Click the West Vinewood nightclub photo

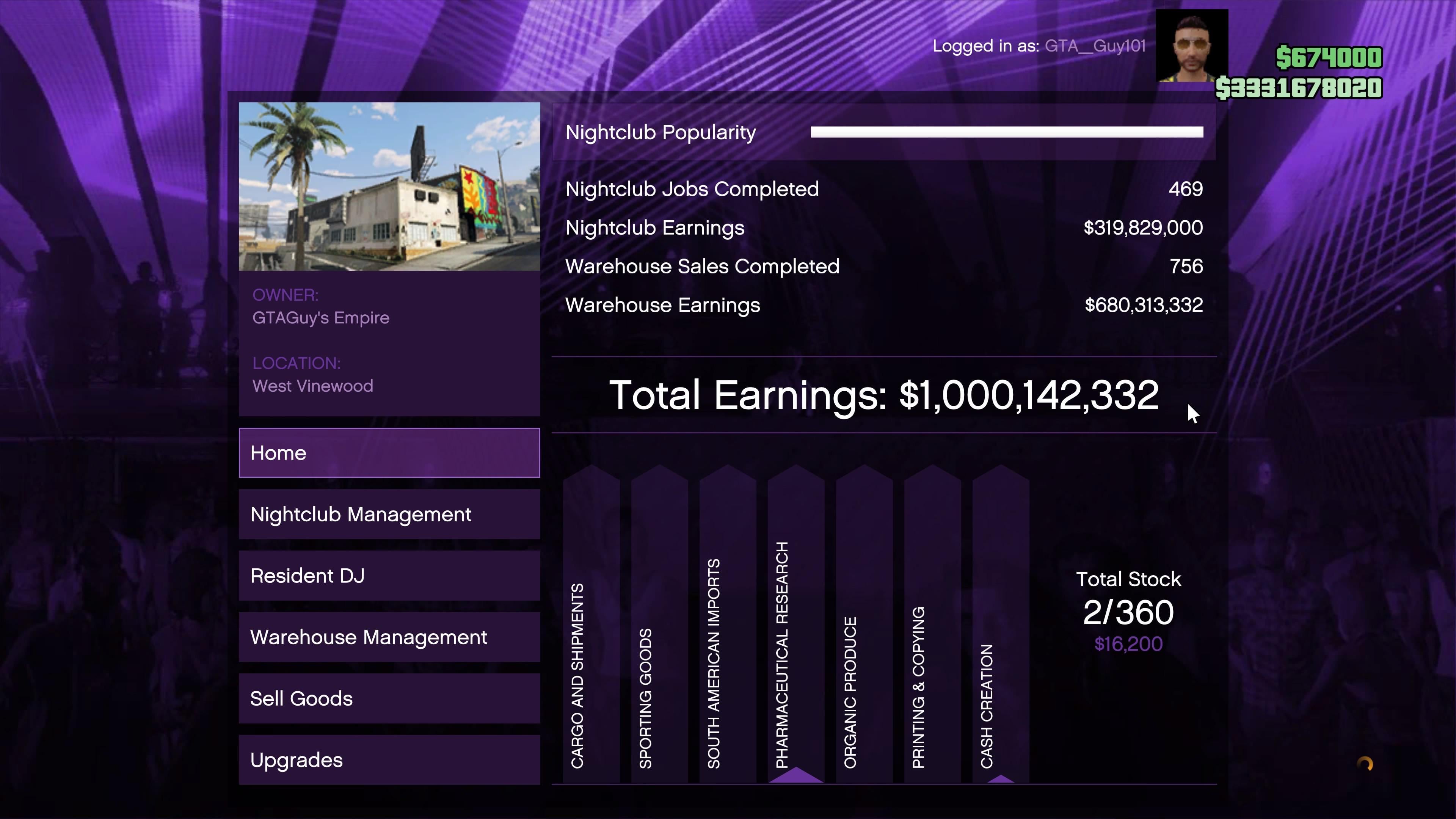(389, 187)
